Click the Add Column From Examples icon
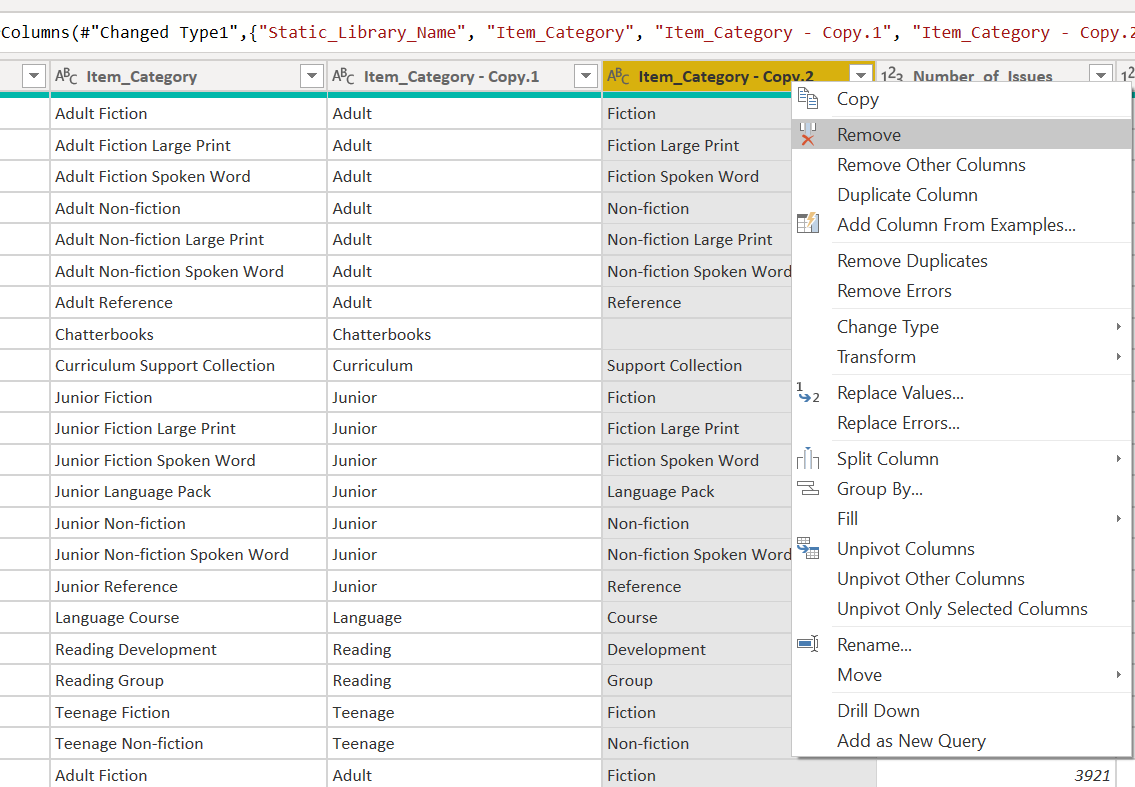The image size is (1135, 787). (808, 224)
